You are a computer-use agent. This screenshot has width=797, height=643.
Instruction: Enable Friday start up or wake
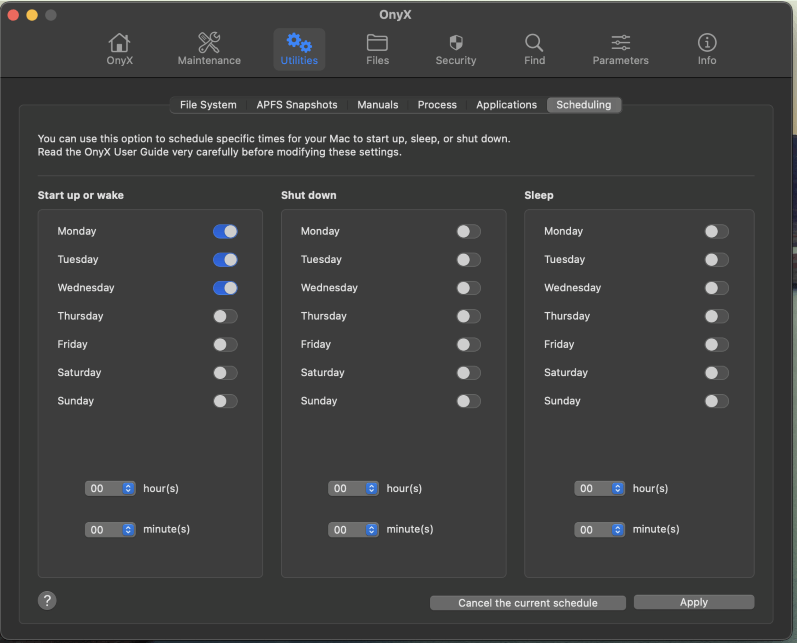tap(225, 345)
